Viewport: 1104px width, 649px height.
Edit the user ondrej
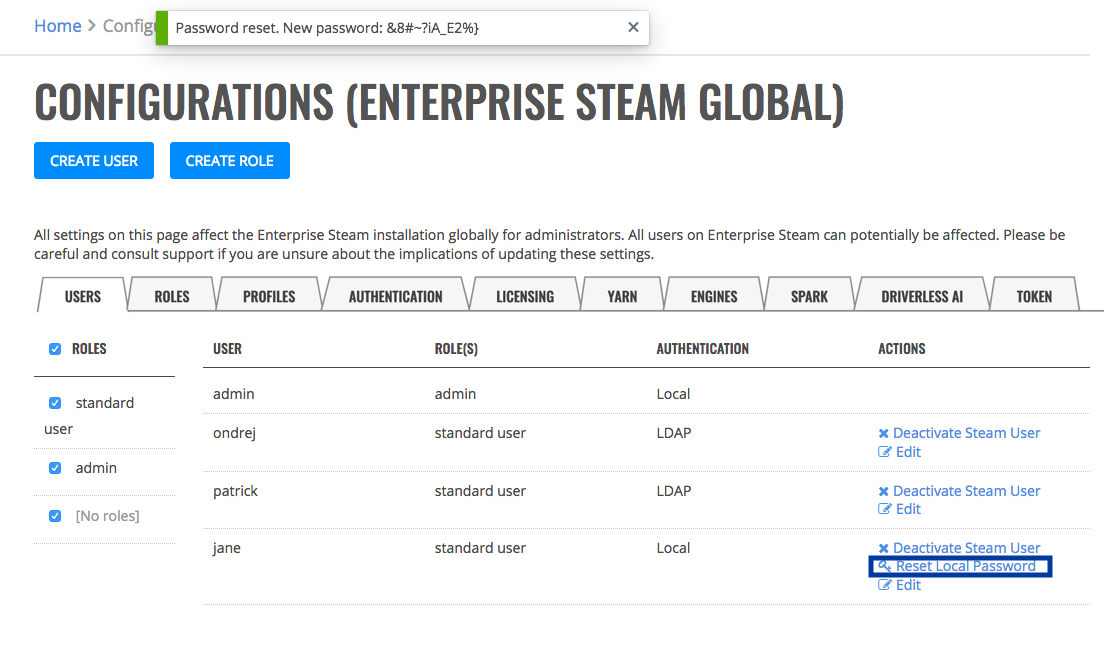click(x=899, y=452)
